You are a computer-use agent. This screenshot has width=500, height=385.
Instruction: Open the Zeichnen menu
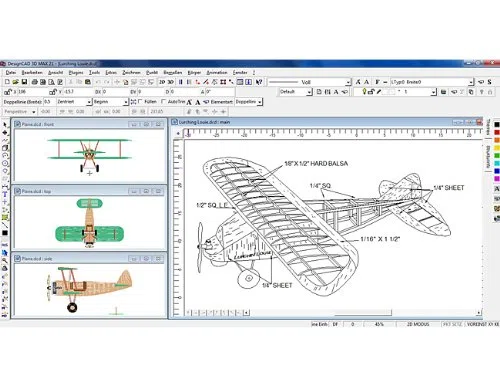pos(131,72)
